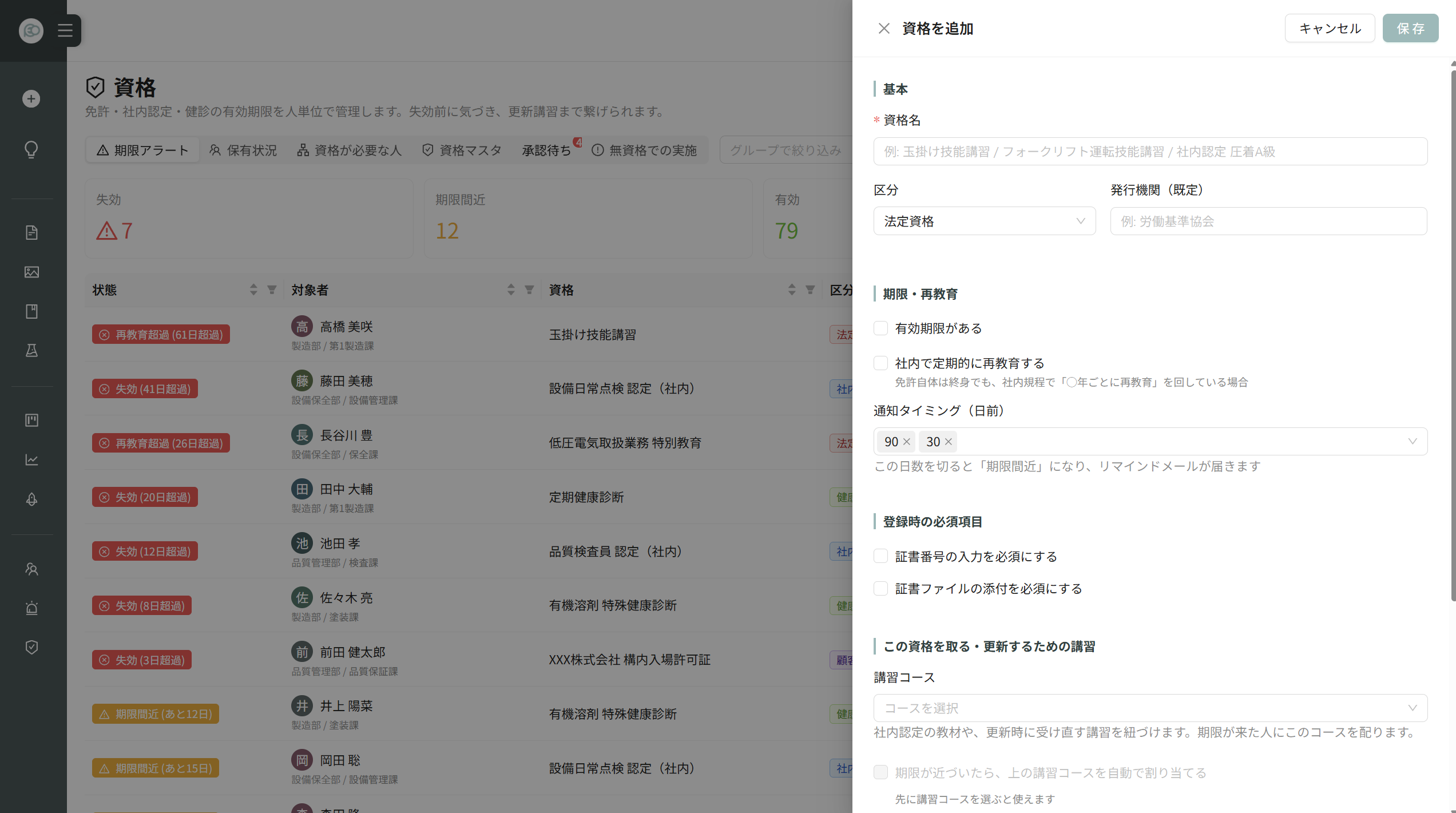Focus the 発行機関（既定） input field
1456x813 pixels.
point(1268,221)
